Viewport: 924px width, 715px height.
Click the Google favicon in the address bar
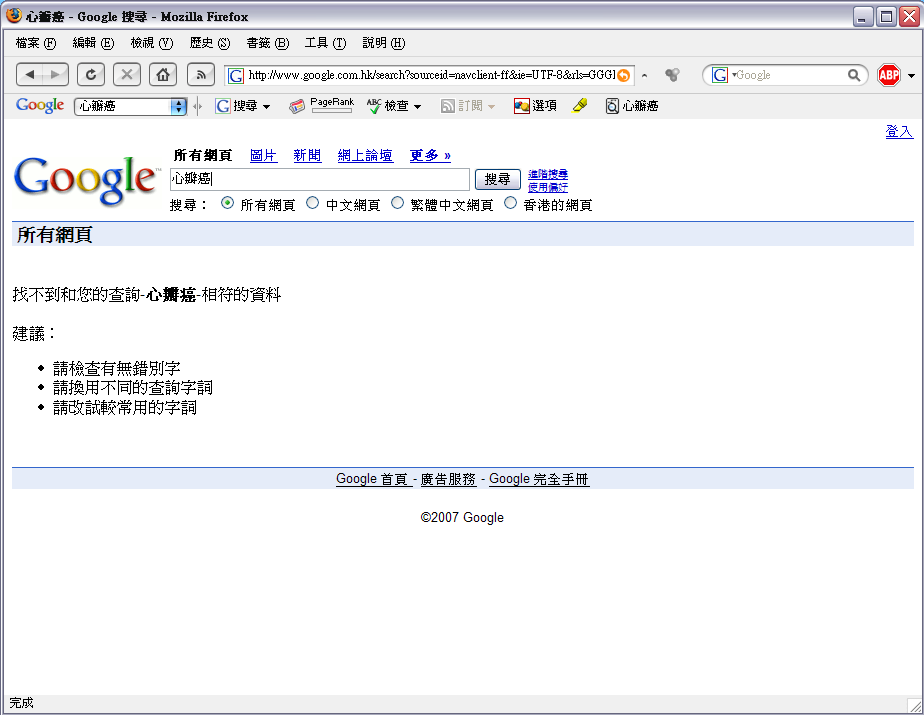click(236, 75)
